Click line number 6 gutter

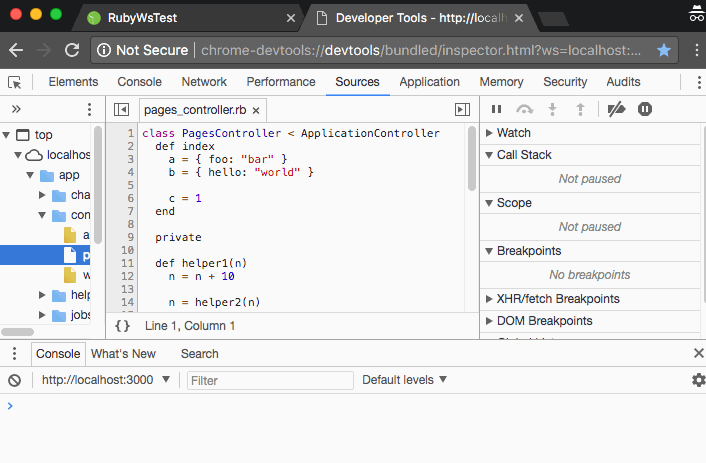[x=130, y=198]
